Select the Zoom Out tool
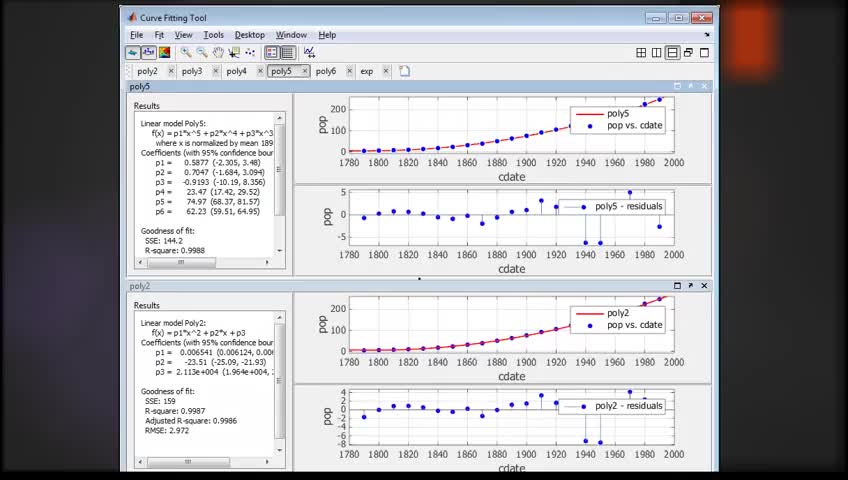 click(x=202, y=52)
